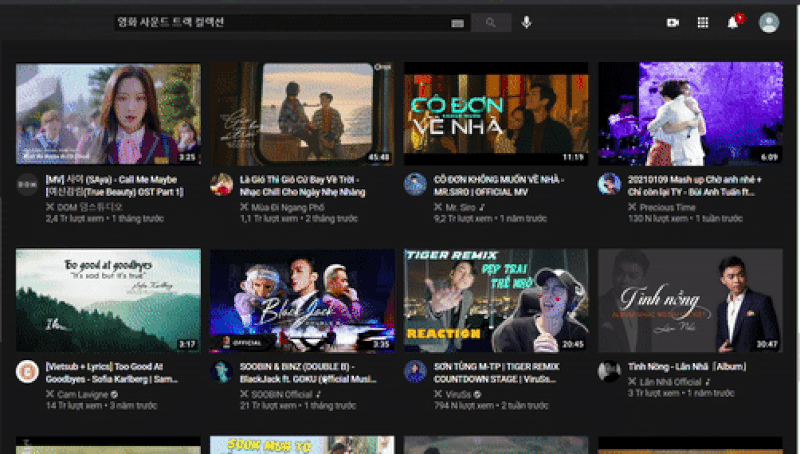Click X beside Mr. Siro
800x454 pixels.
coord(438,207)
